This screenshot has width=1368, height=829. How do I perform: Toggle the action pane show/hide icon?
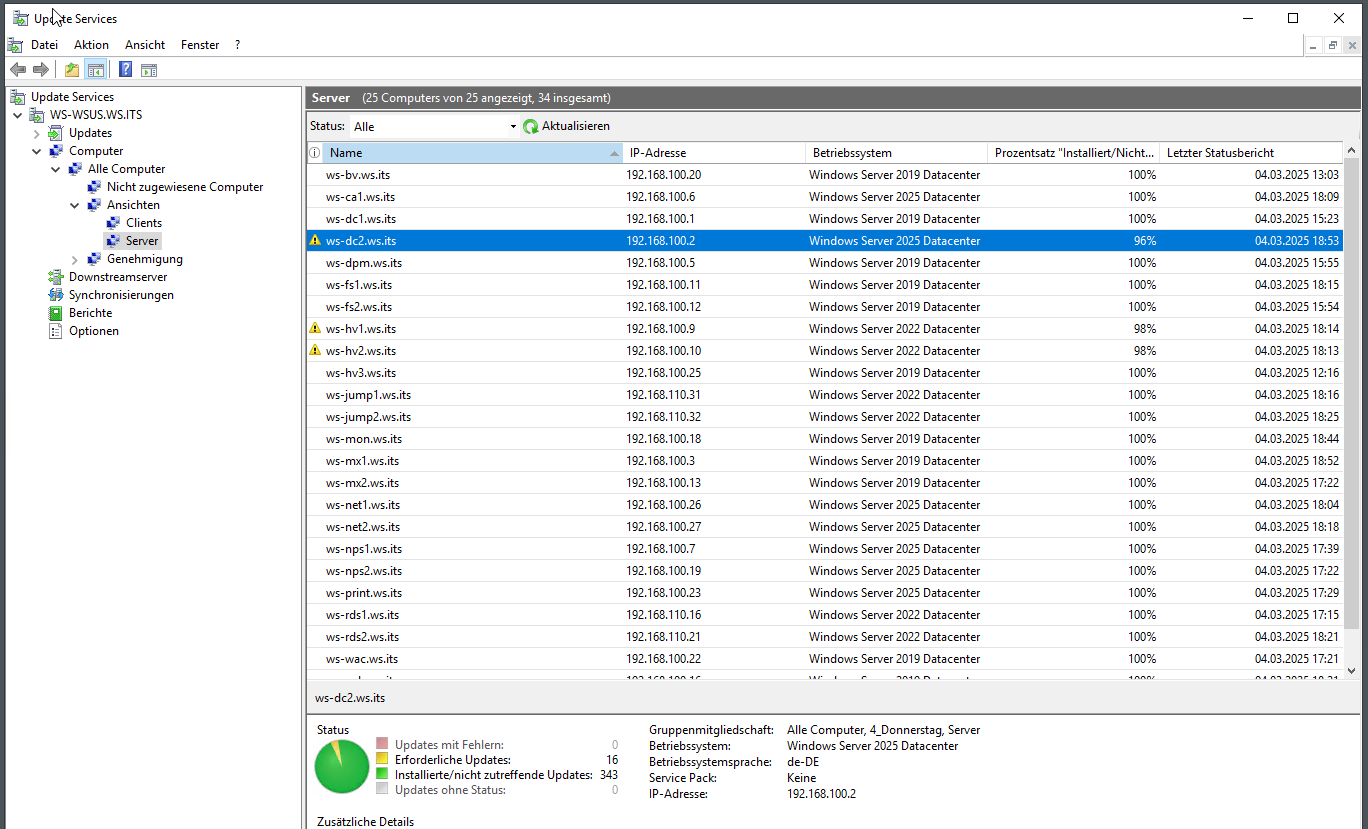click(149, 69)
